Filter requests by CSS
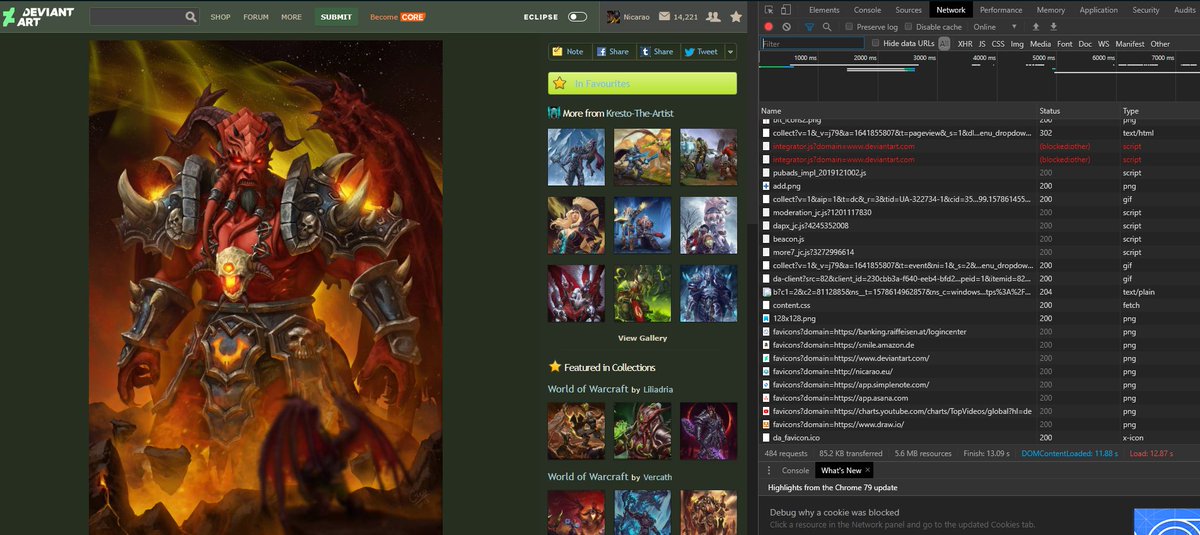Viewport: 1200px width, 535px height. point(998,44)
